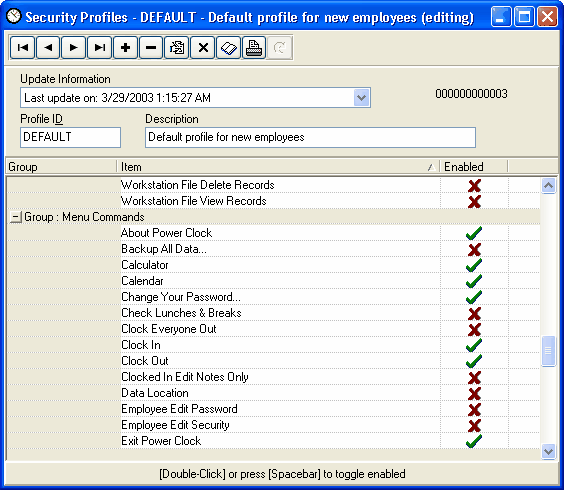Screen dimensions: 564x490
Task: Select the 'Workstation File Delete Records' item
Action: pos(197,185)
